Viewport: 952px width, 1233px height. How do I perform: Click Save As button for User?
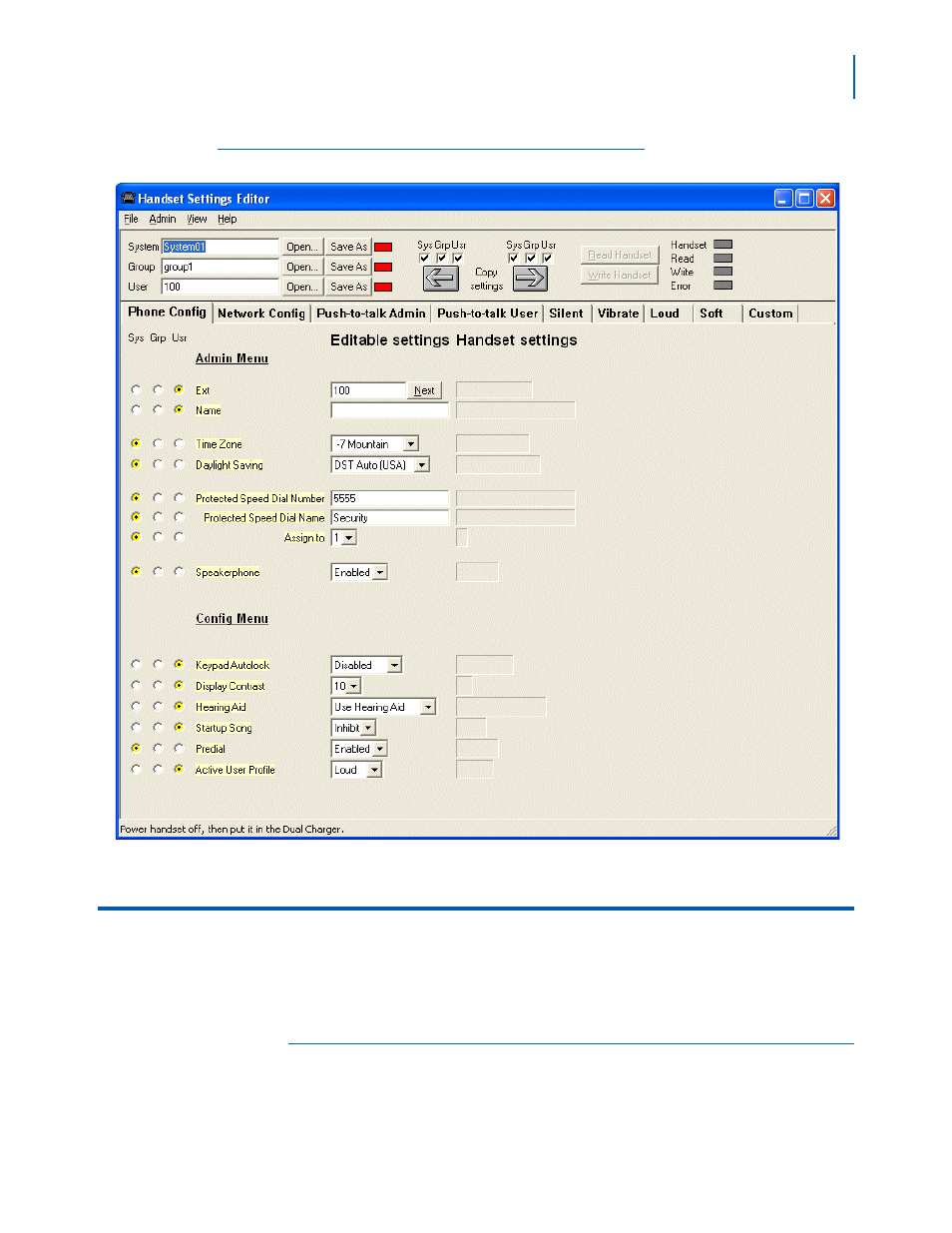click(348, 287)
